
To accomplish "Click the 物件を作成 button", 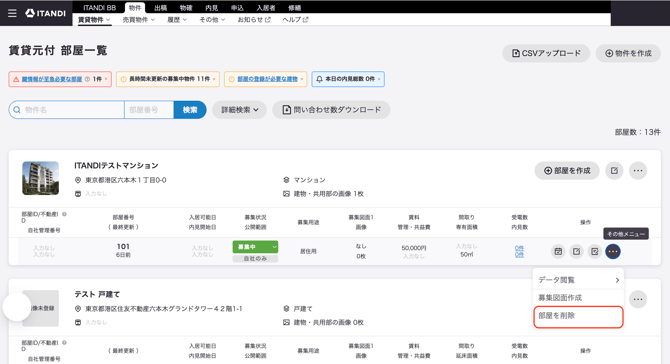I will point(628,53).
